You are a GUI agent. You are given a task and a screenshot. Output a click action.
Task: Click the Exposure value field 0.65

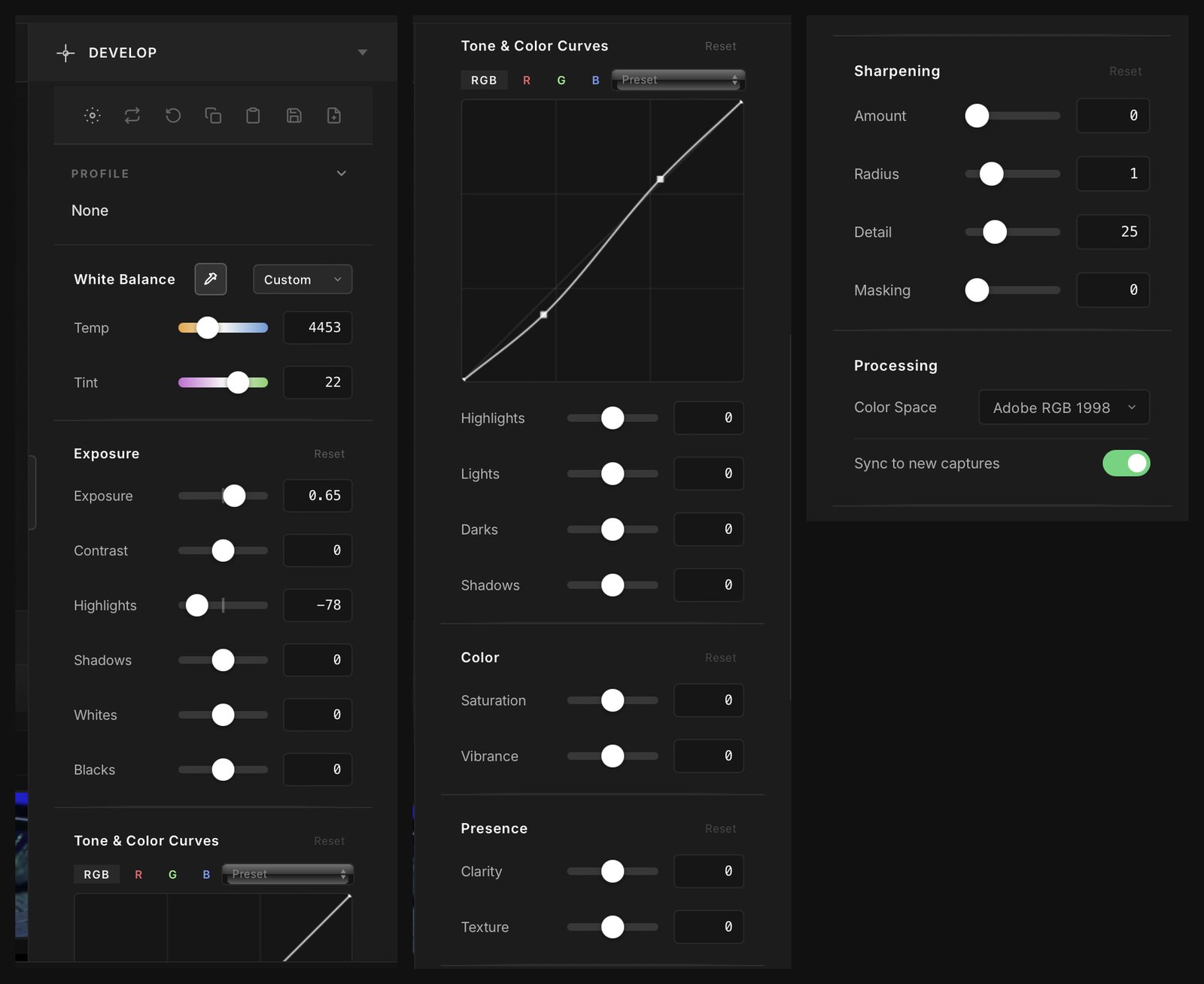tap(318, 496)
